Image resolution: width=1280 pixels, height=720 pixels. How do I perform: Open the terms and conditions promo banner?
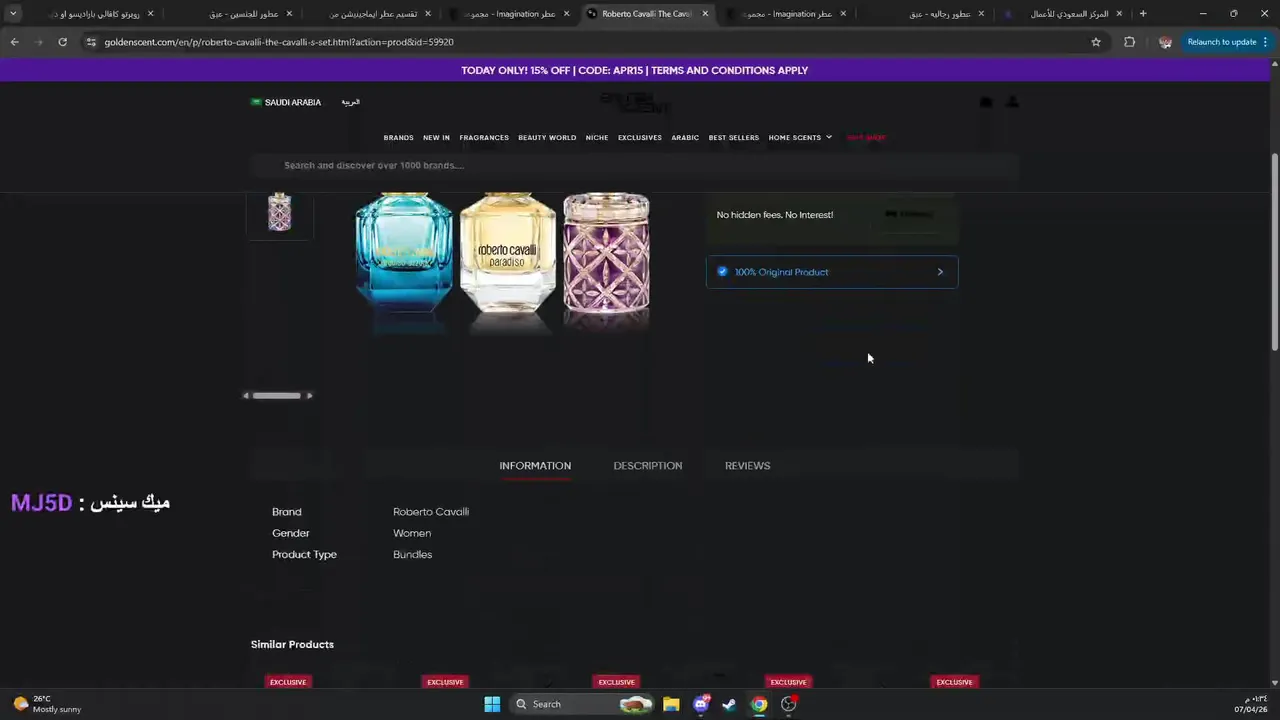click(x=634, y=70)
